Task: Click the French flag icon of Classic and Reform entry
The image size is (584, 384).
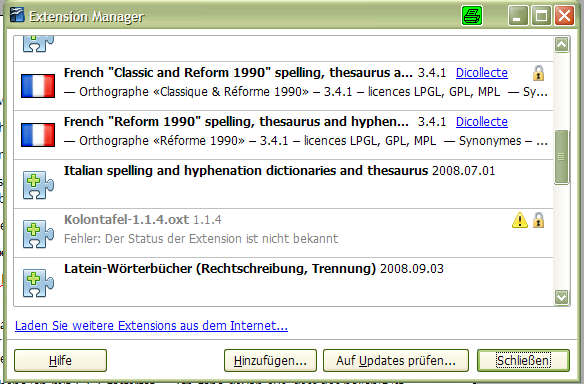Action: point(38,86)
